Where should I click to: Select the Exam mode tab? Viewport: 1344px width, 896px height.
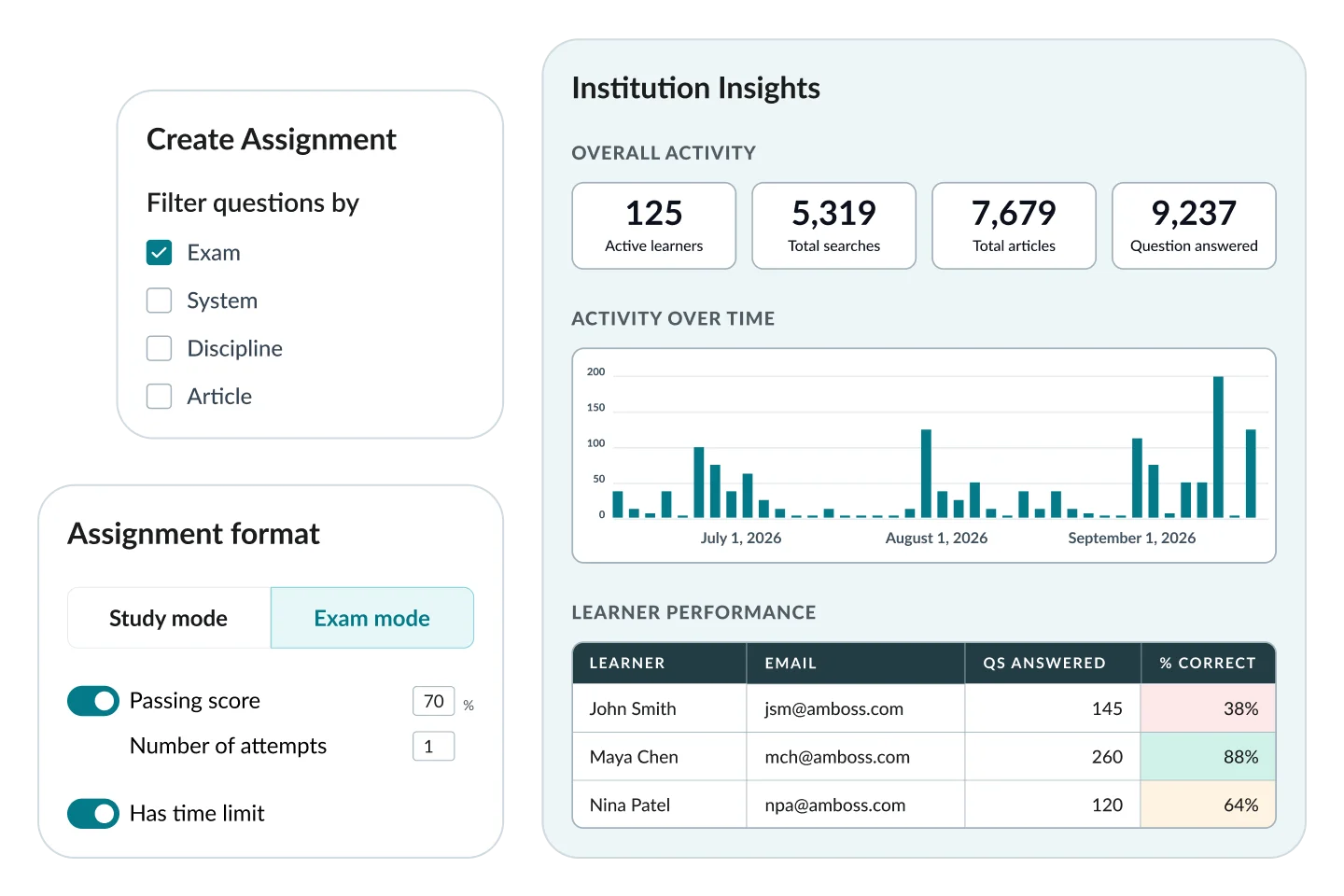click(x=371, y=617)
